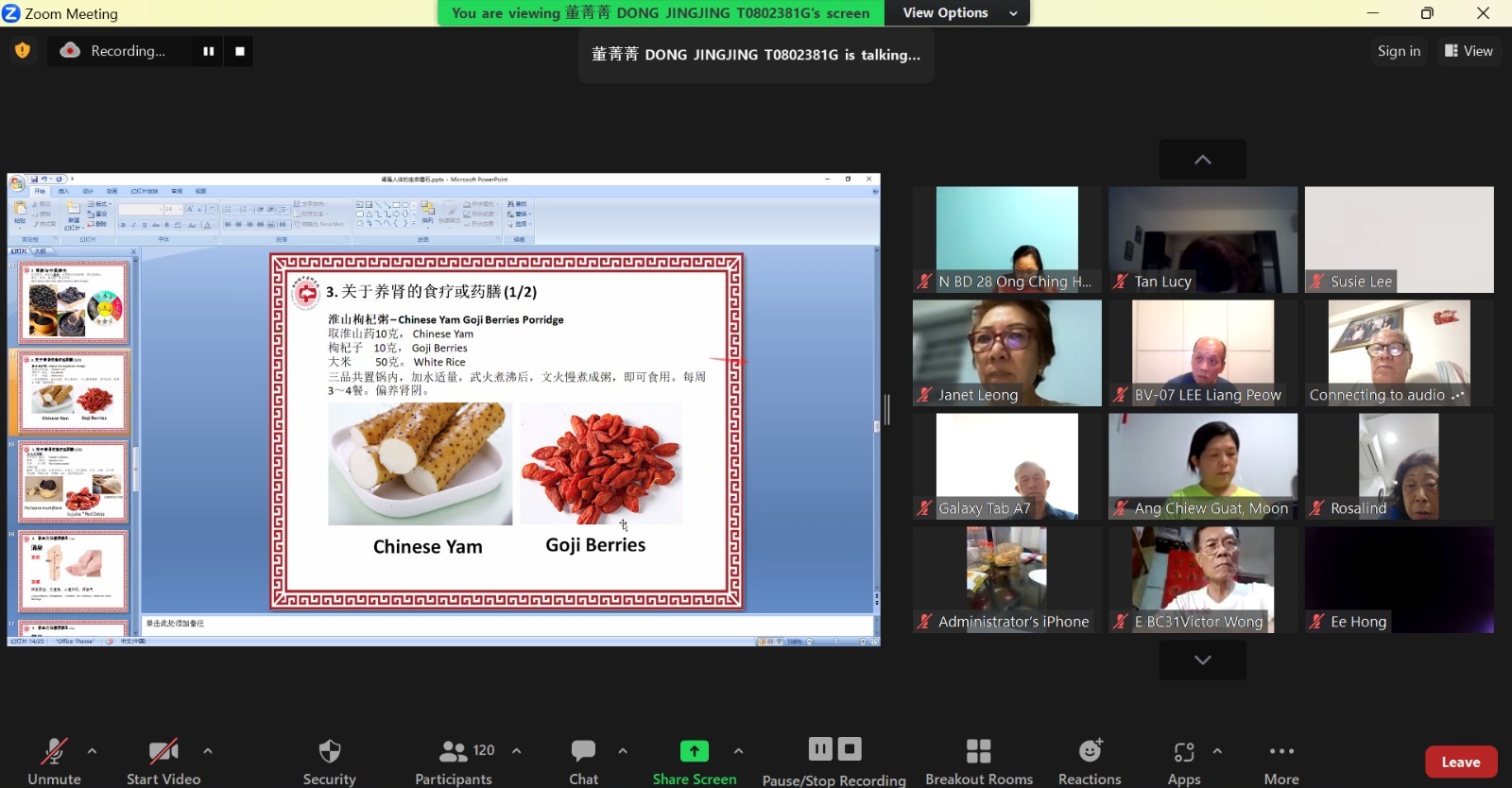This screenshot has width=1512, height=788.
Task: Click the encryption shield icon at top left
Action: pos(23,51)
